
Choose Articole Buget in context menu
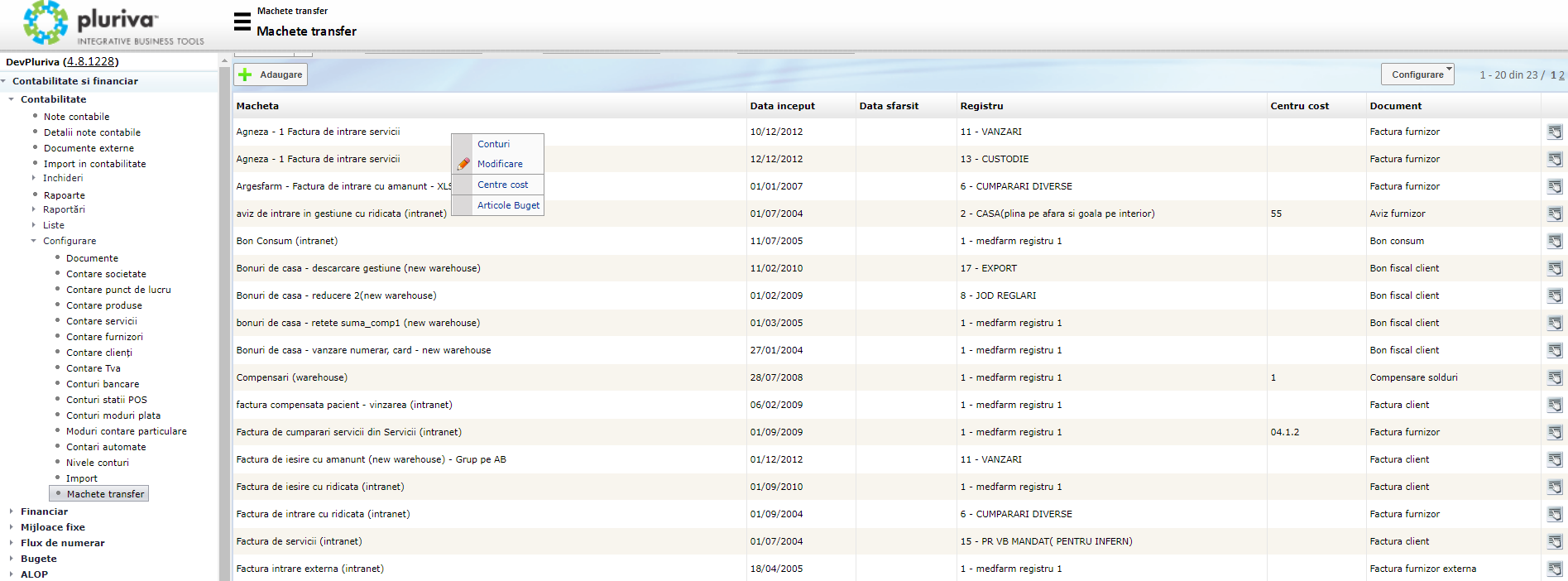point(508,205)
